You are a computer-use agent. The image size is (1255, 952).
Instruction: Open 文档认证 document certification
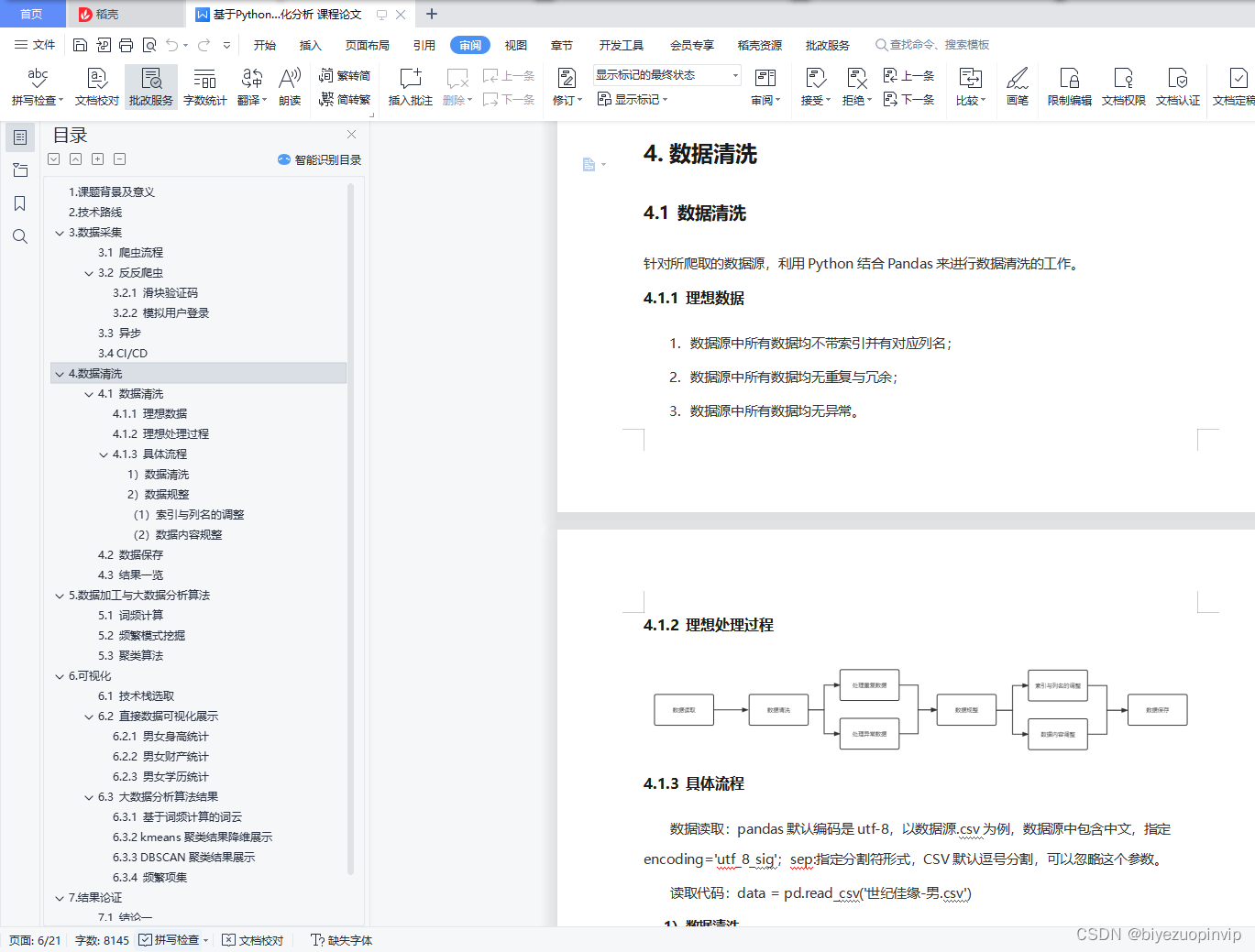tap(1178, 87)
